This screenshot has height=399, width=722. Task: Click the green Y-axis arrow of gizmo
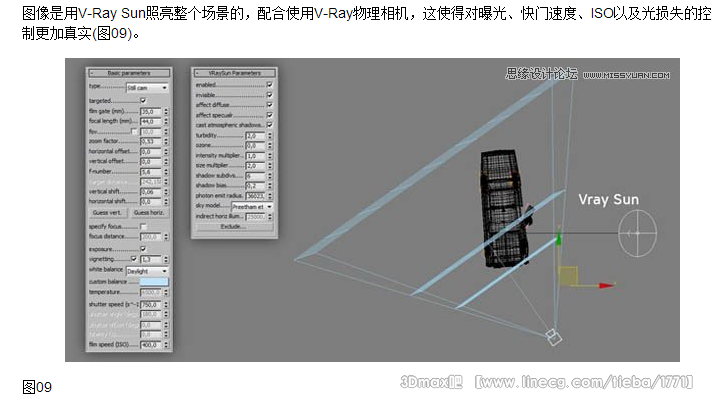coord(559,239)
